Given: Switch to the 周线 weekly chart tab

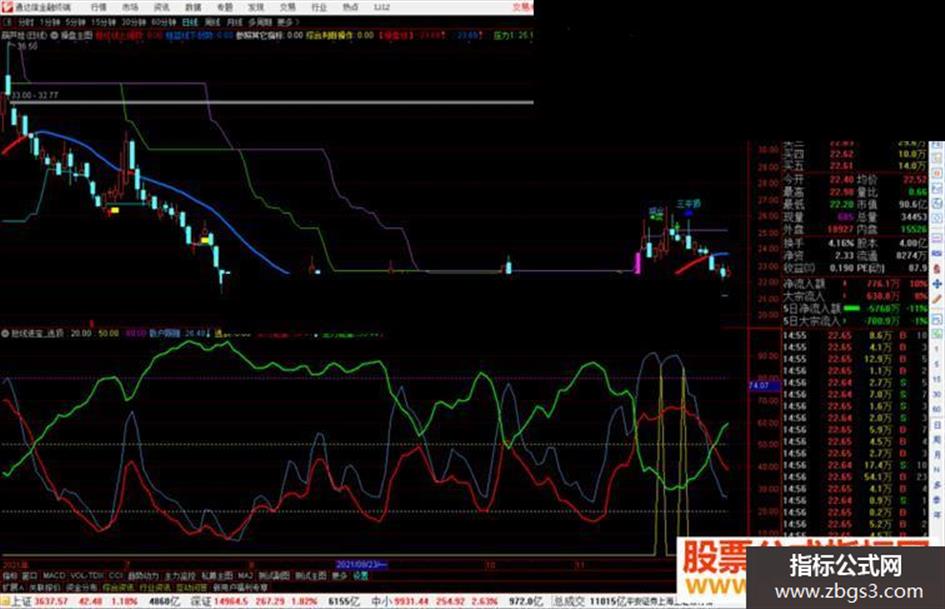Looking at the screenshot, I should coord(212,22).
